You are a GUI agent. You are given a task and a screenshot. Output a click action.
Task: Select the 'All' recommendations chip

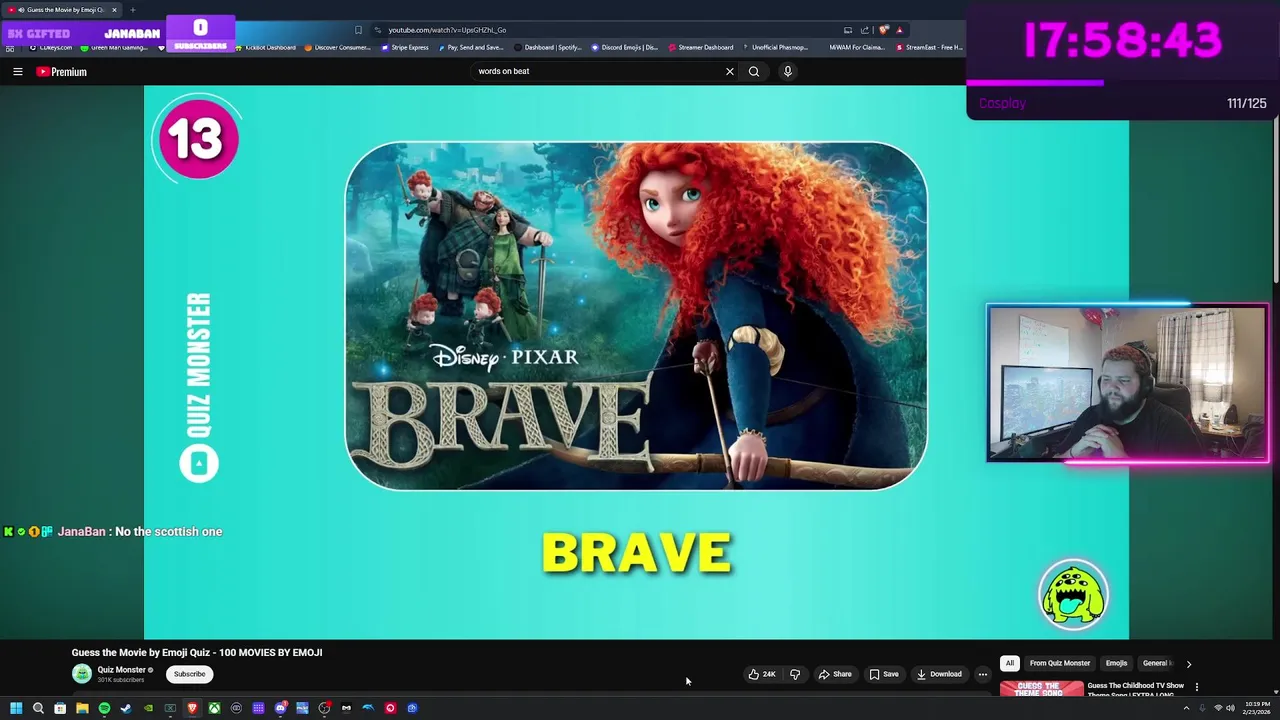click(1010, 663)
